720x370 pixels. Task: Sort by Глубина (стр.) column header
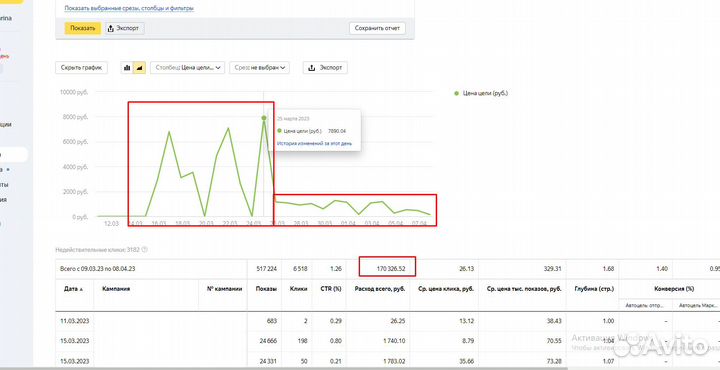(x=594, y=289)
